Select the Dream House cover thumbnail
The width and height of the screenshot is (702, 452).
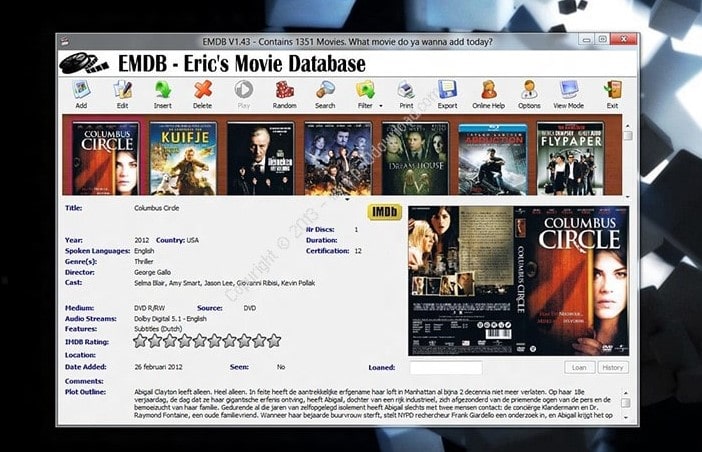pyautogui.click(x=415, y=158)
